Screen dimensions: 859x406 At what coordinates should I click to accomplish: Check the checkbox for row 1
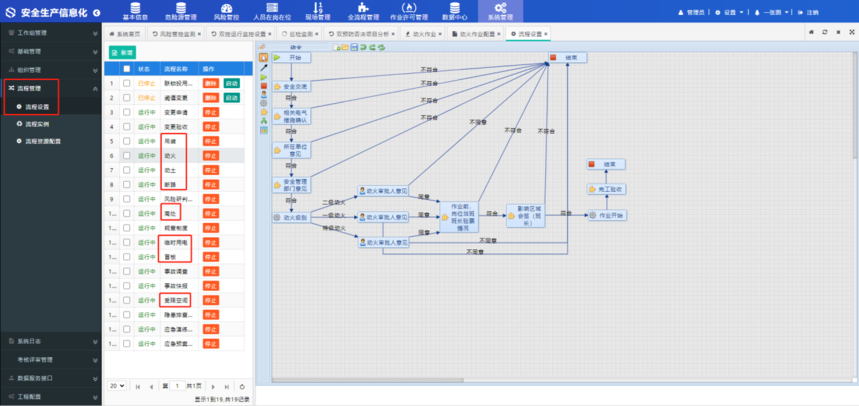126,84
